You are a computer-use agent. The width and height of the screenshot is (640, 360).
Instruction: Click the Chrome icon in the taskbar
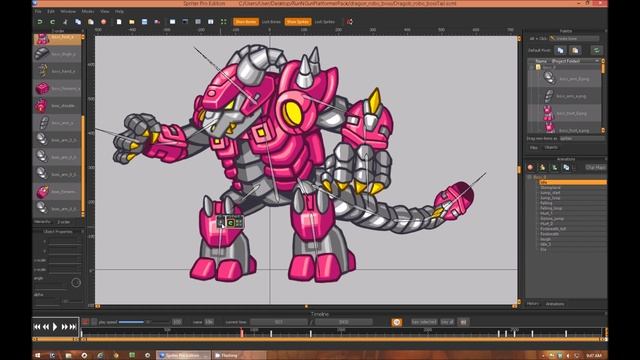tap(84, 356)
